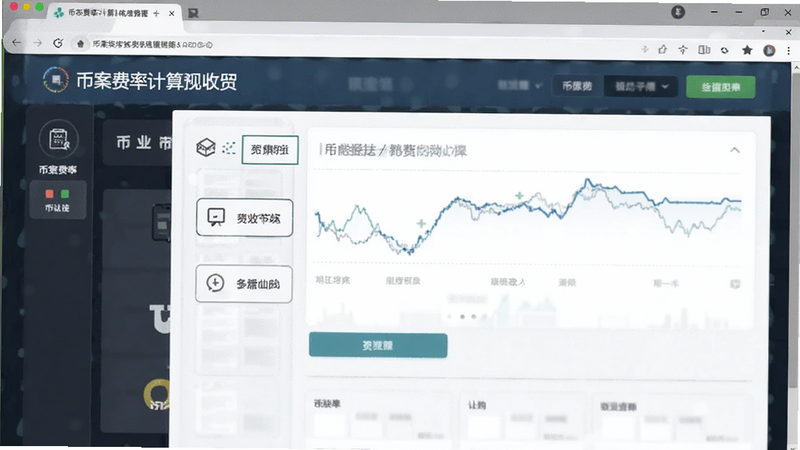Image resolution: width=800 pixels, height=450 pixels.
Task: Click the green scatter-dots icon beside the cube
Action: pyautogui.click(x=229, y=148)
